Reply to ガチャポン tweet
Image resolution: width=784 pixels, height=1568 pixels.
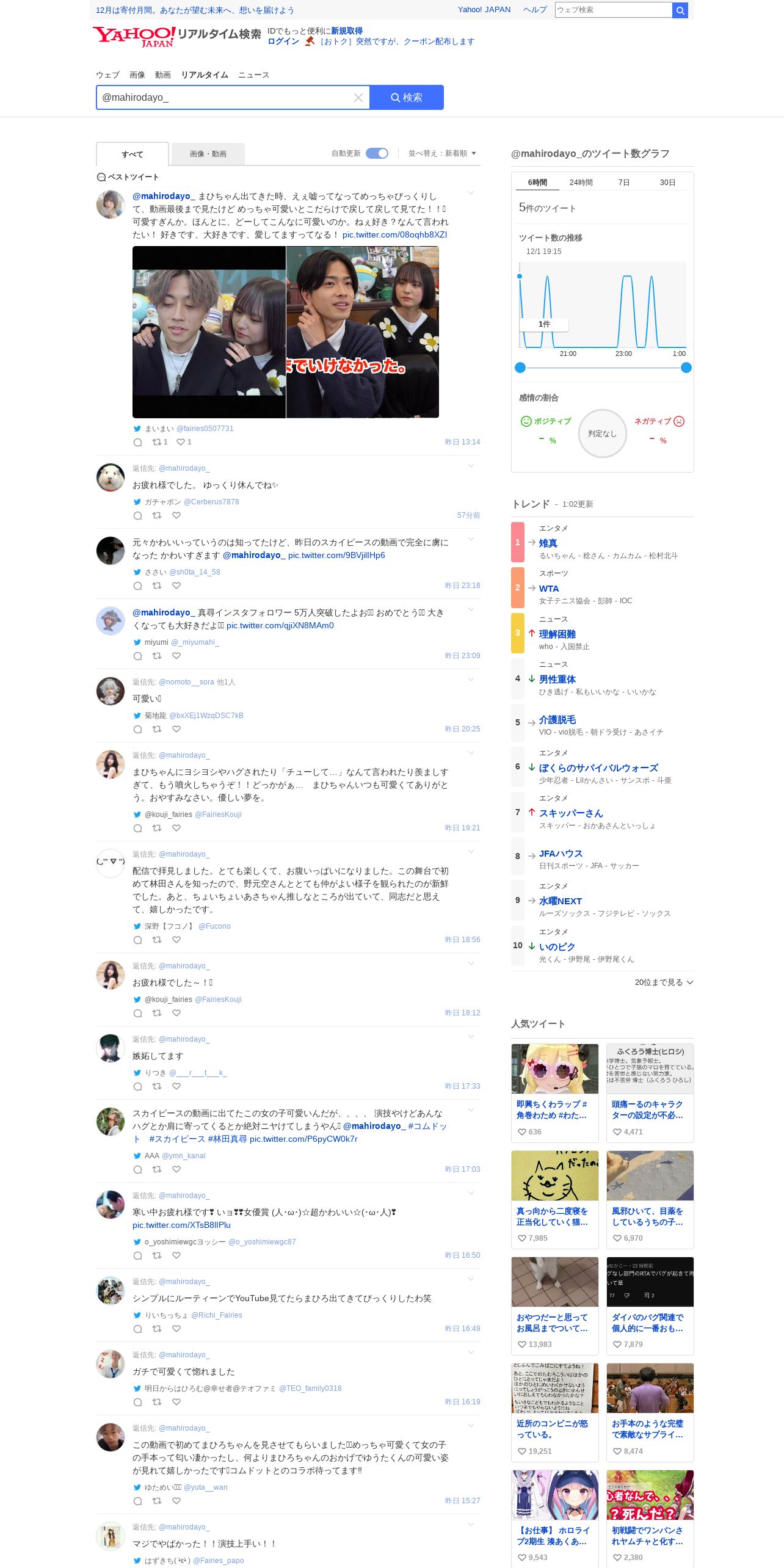point(138,515)
